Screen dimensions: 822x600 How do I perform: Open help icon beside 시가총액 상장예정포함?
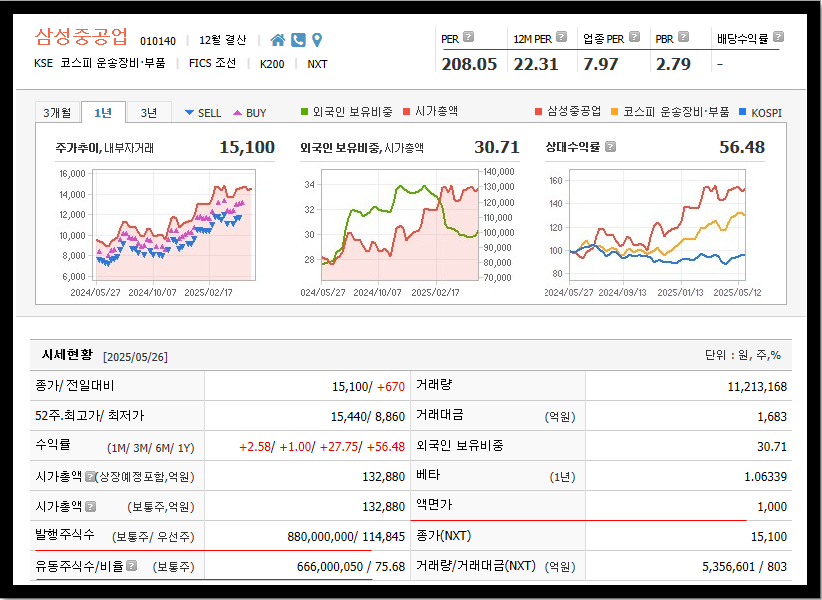[90, 476]
